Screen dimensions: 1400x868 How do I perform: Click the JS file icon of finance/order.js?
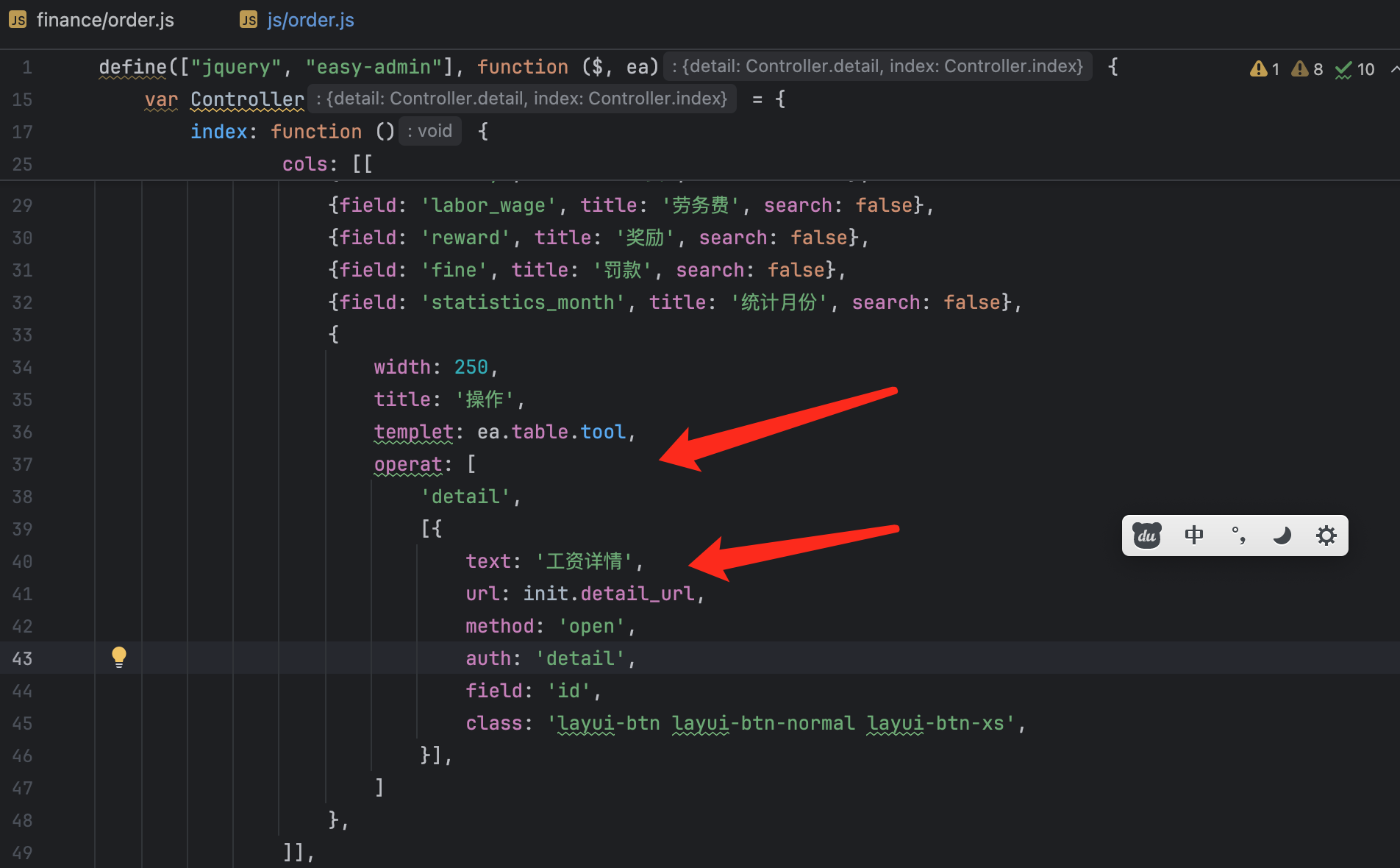[18, 20]
